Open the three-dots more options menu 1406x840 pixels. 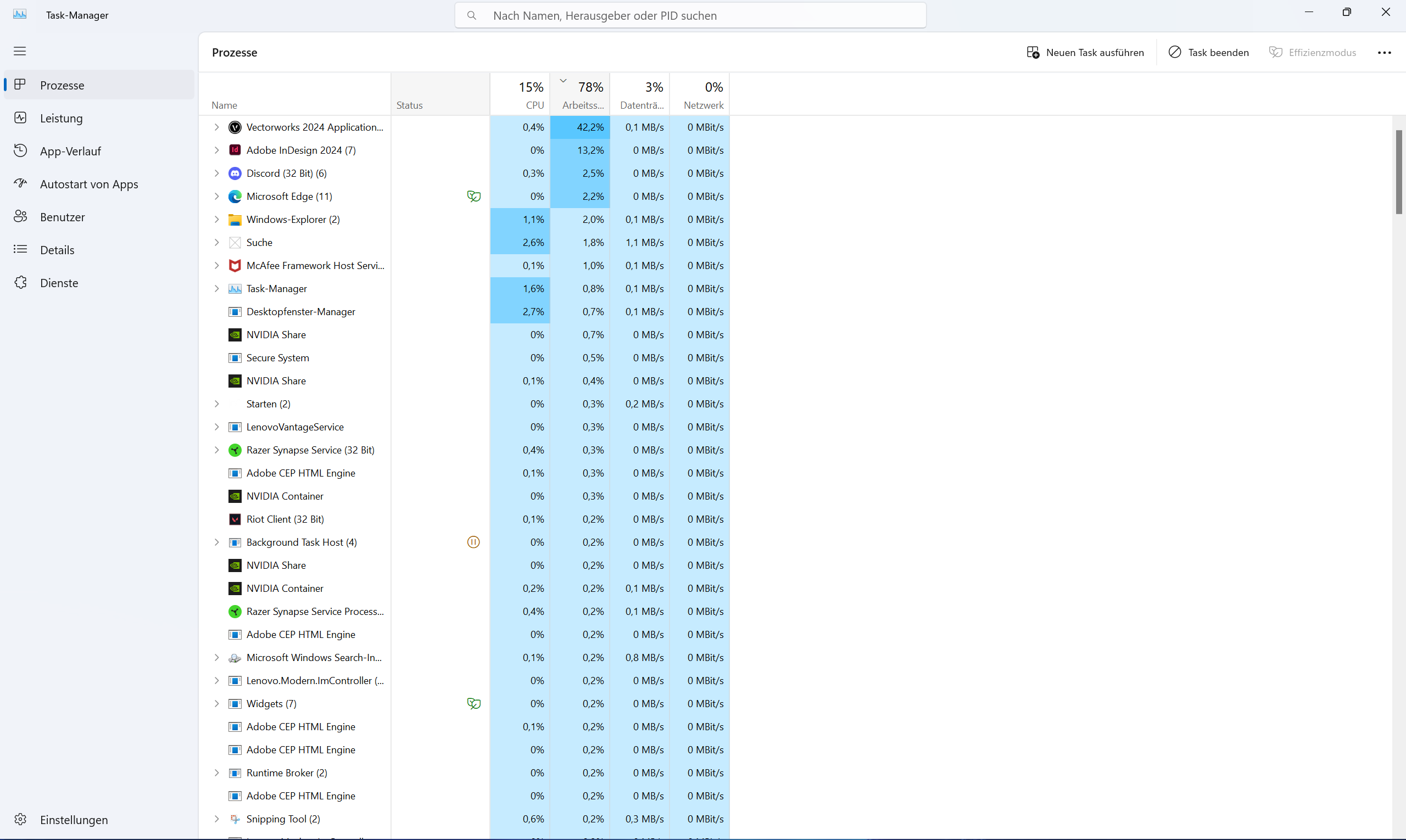(1384, 53)
